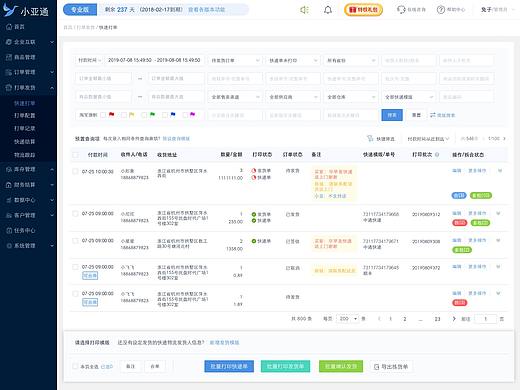Tick the yellow flag checkbox
The width and height of the screenshot is (520, 390).
point(124,115)
